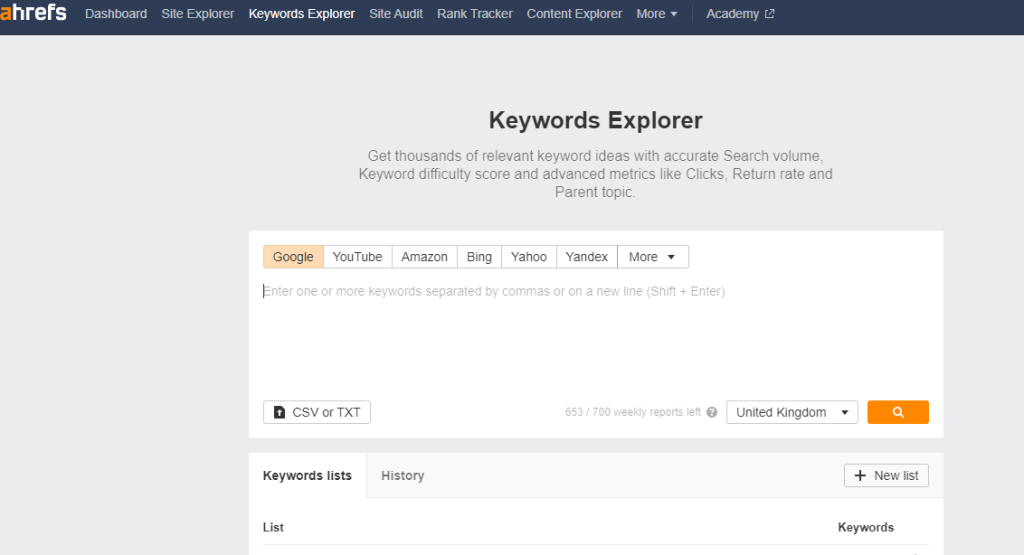This screenshot has height=555, width=1024.
Task: Switch to YouTube search engine
Action: pyautogui.click(x=357, y=257)
